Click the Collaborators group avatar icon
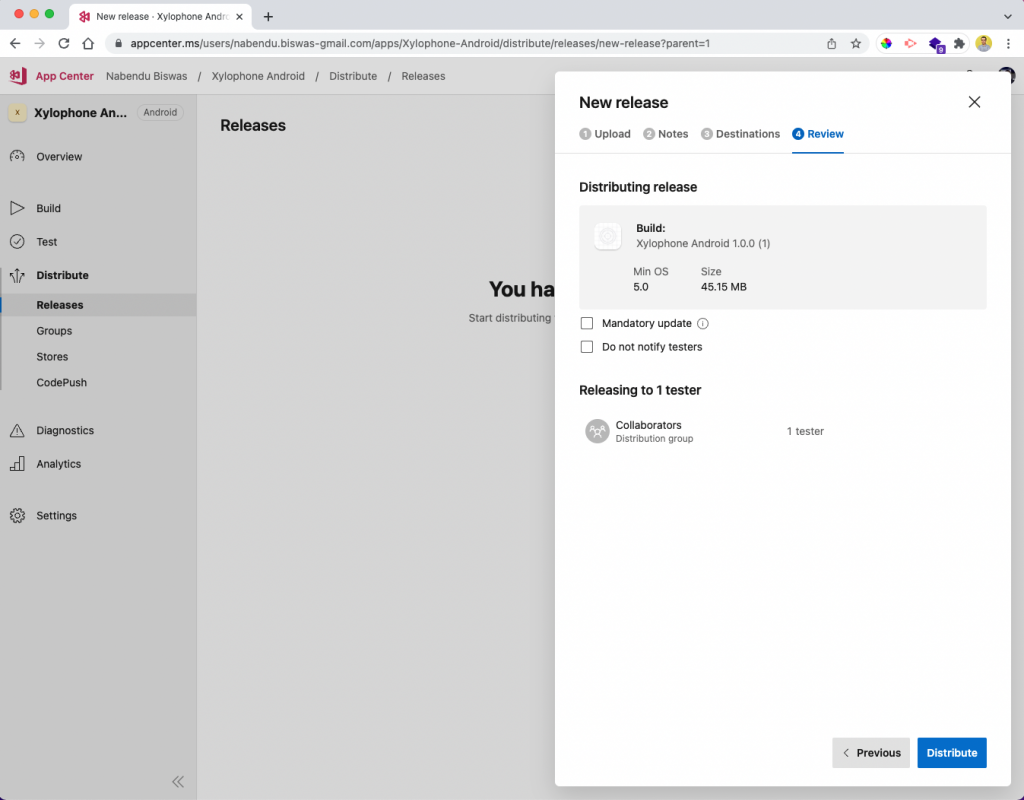Viewport: 1024px width, 800px height. [597, 431]
